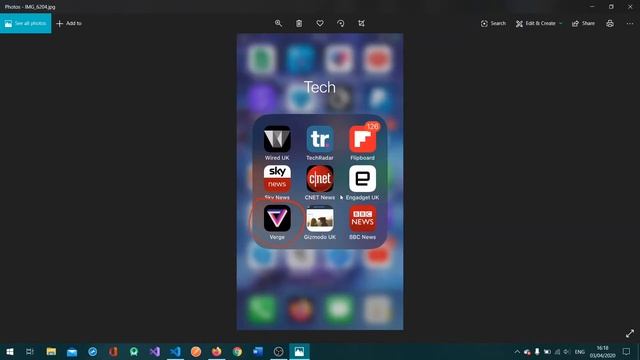Open File Explorer from the taskbar
The image size is (640, 360).
pos(51,351)
